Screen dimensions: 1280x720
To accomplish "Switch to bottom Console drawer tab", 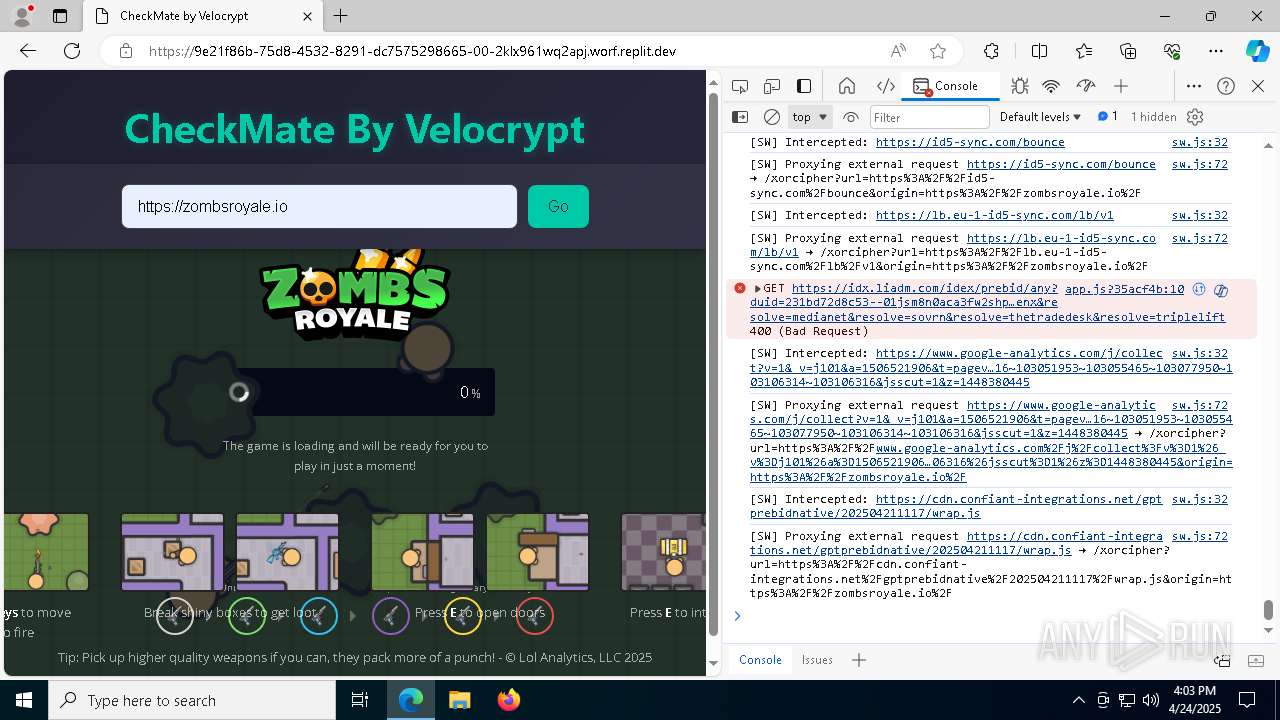I will click(x=760, y=660).
